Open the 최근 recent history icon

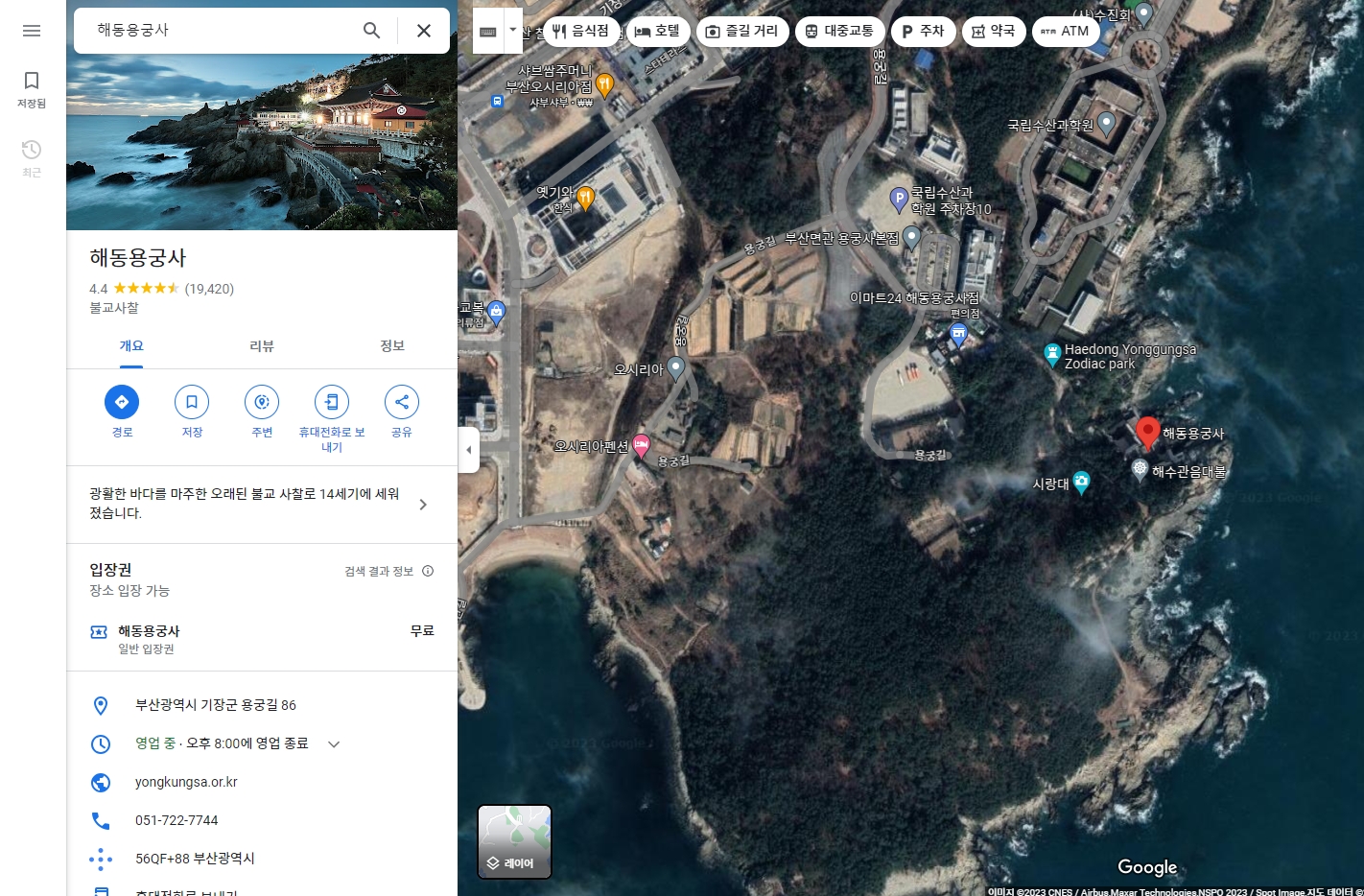coord(32,158)
